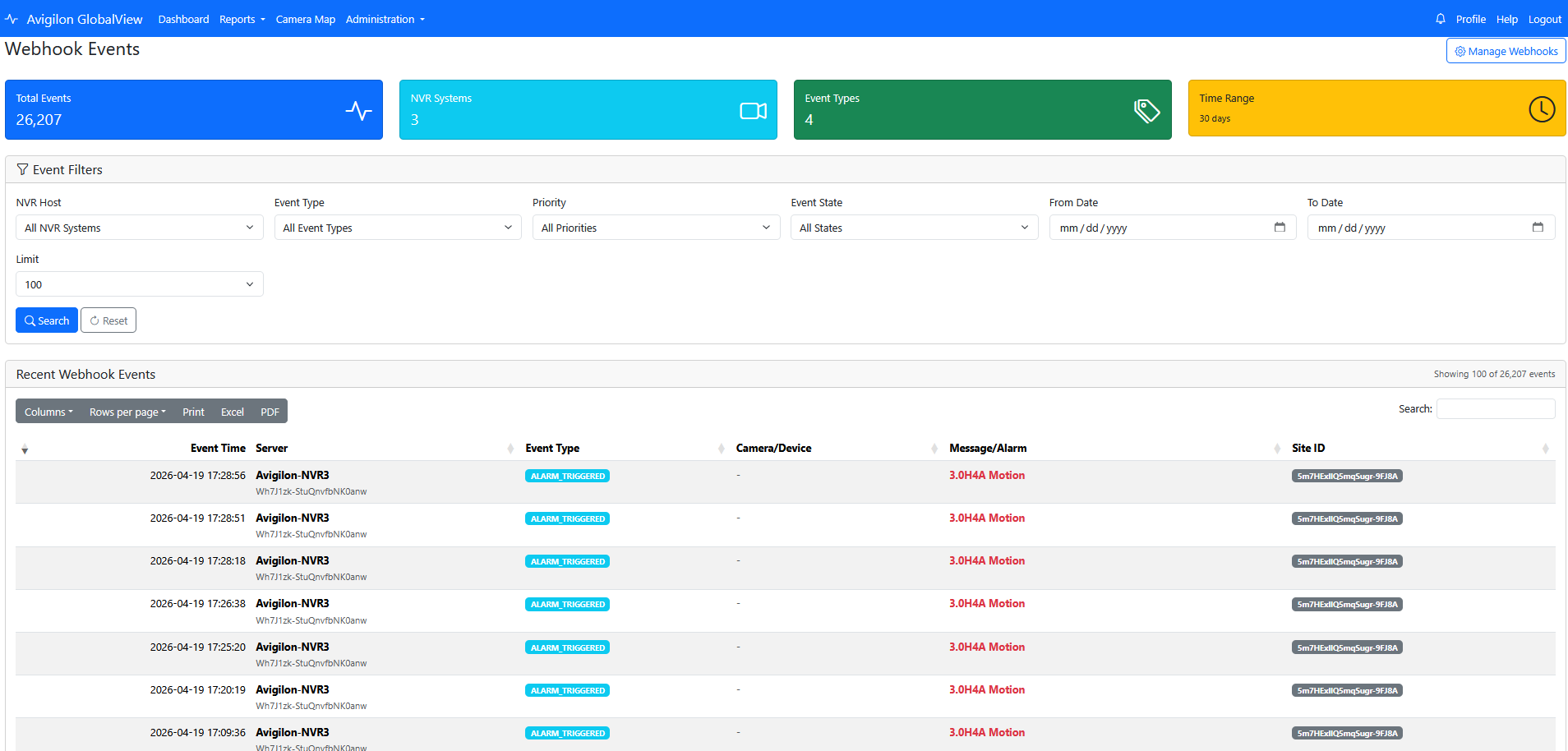
Task: Go to Dashboard in the navbar
Action: pos(183,19)
